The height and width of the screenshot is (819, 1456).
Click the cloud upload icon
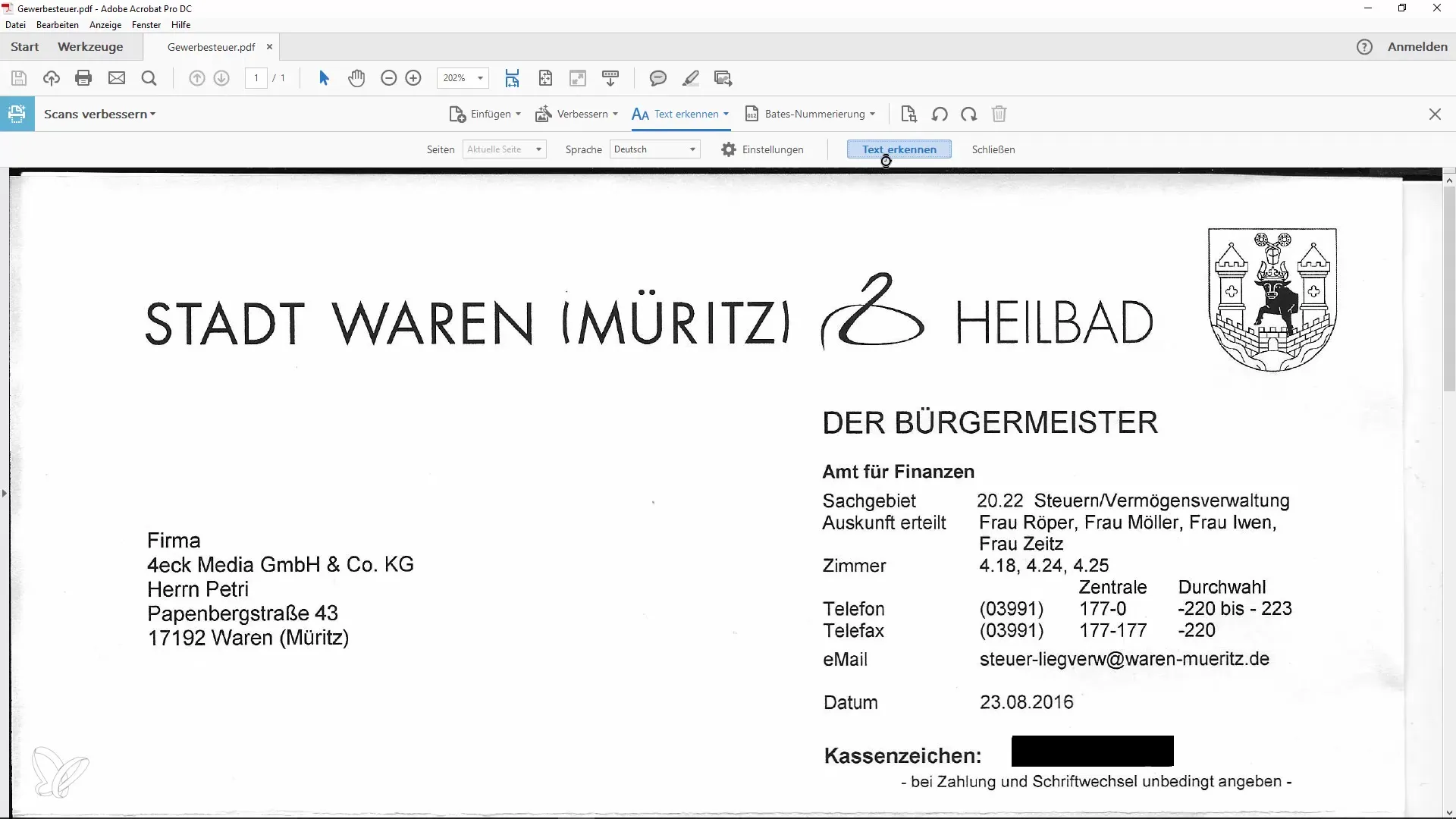coord(51,78)
